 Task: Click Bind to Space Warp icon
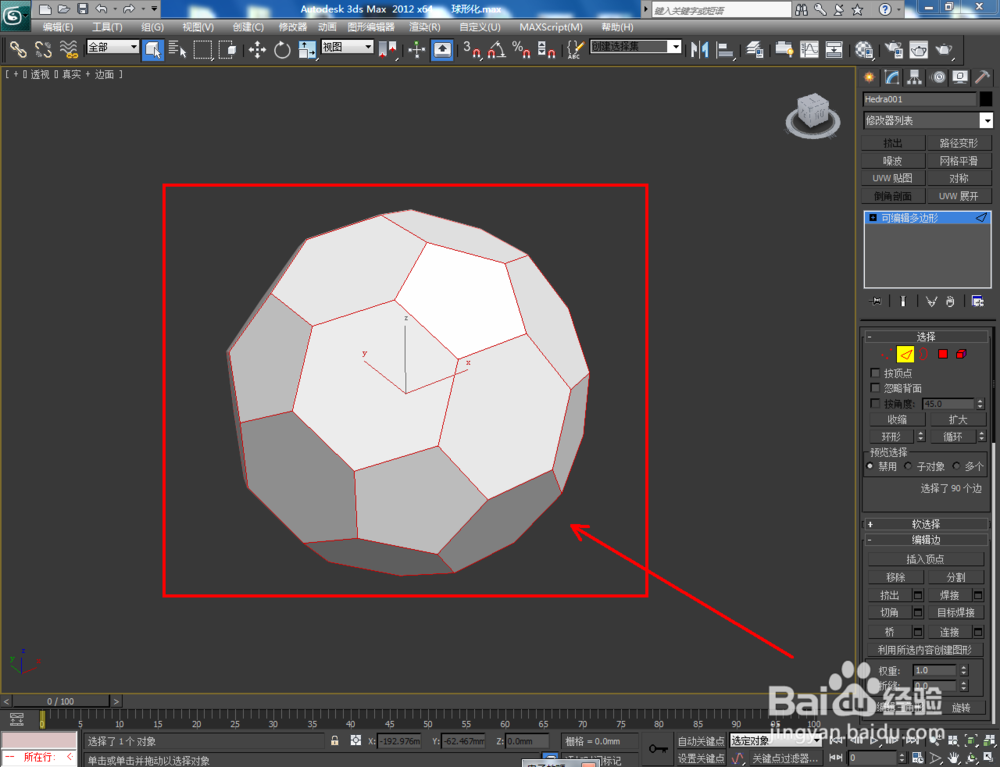click(68, 49)
